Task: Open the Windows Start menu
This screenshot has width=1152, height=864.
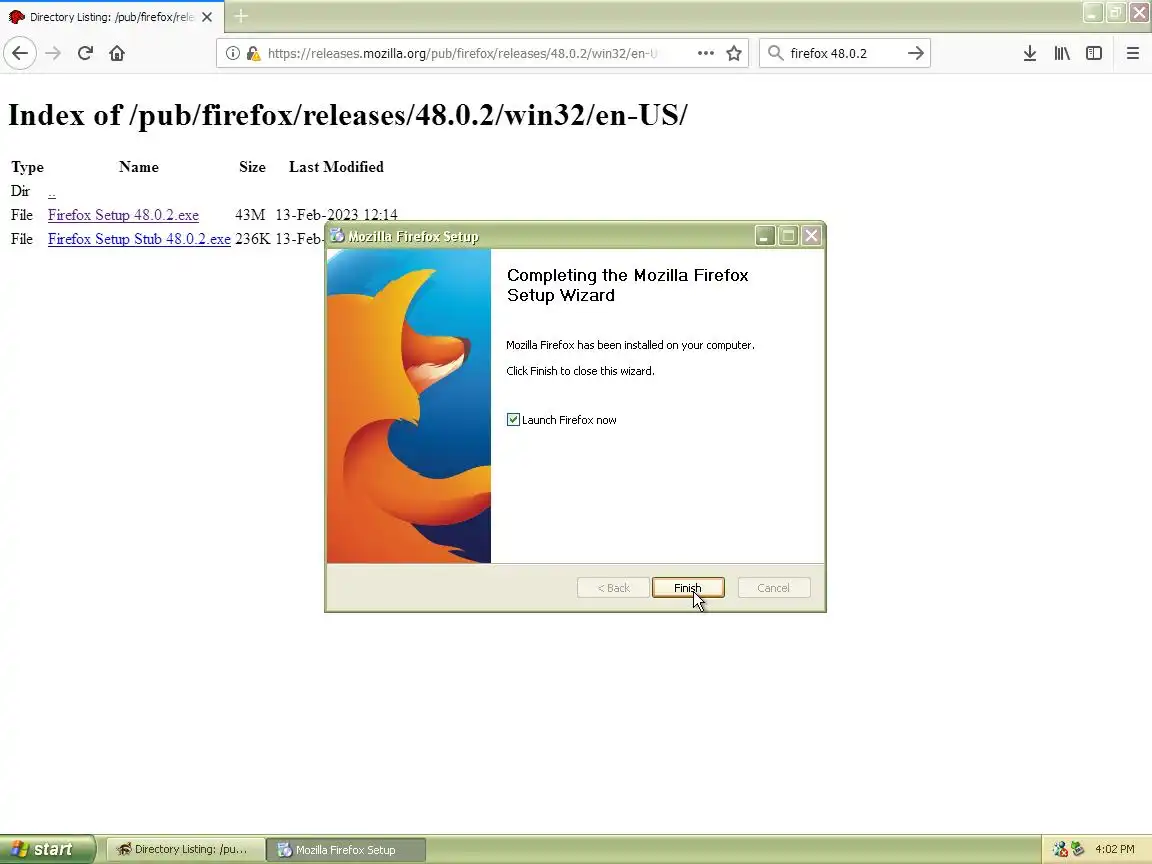Action: tap(47, 849)
